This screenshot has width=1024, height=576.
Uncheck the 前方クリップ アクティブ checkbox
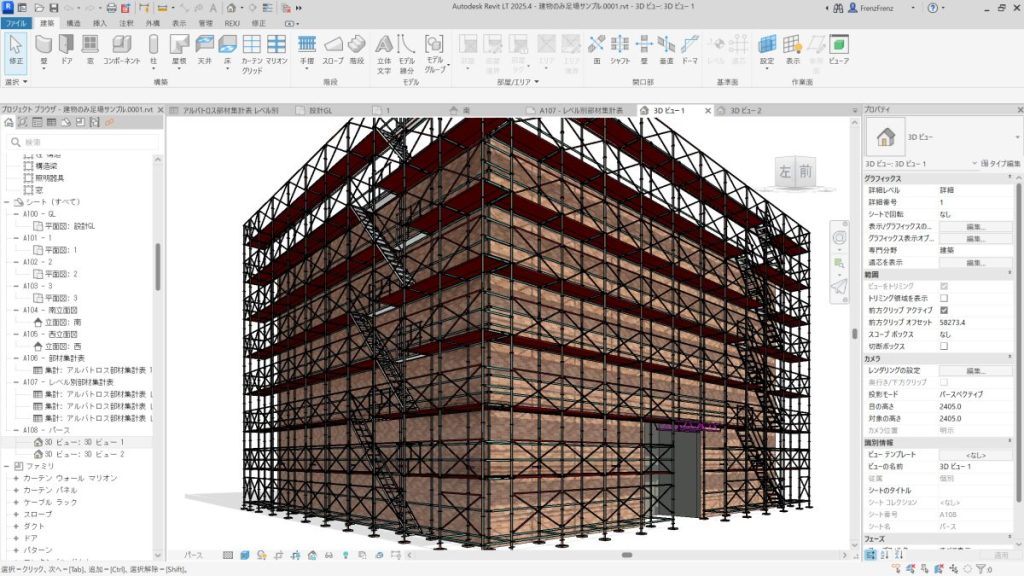[x=943, y=310]
